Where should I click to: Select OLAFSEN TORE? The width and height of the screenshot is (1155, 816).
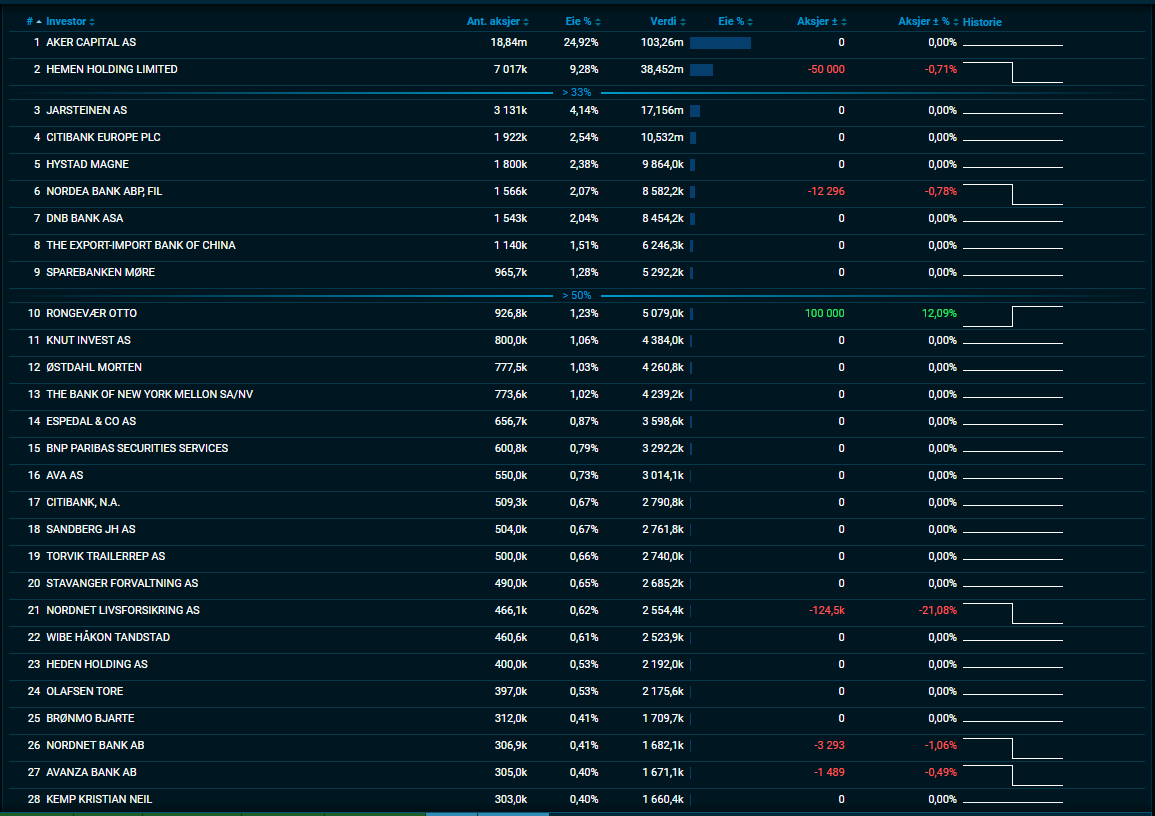(x=85, y=692)
